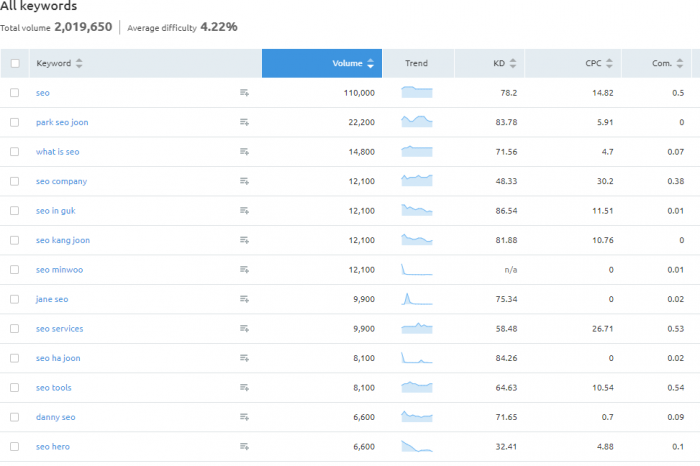
Task: Open the 'seo kang joon' keyword link
Action: 63,240
